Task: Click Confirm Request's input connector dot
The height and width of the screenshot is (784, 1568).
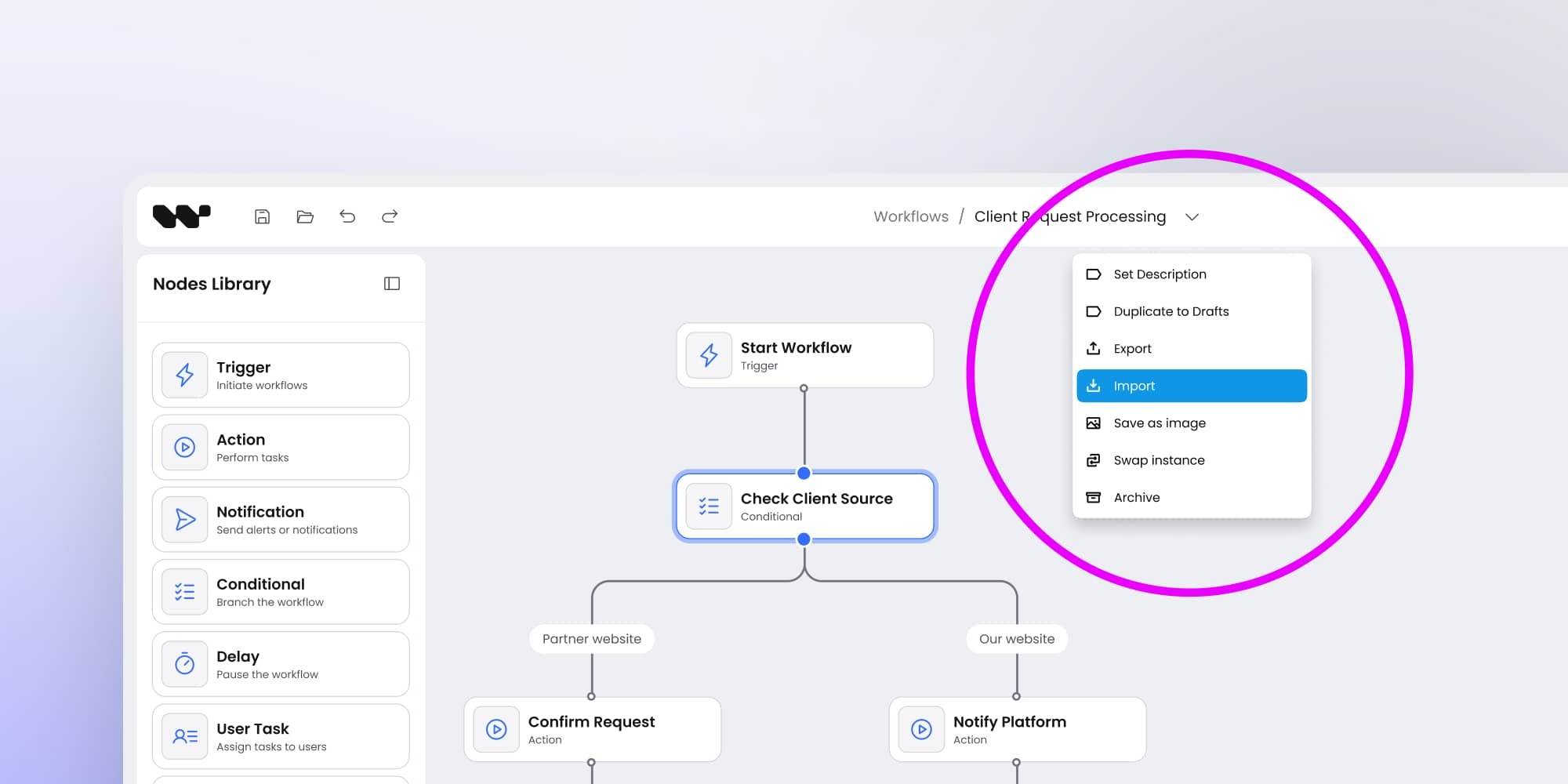Action: (591, 696)
